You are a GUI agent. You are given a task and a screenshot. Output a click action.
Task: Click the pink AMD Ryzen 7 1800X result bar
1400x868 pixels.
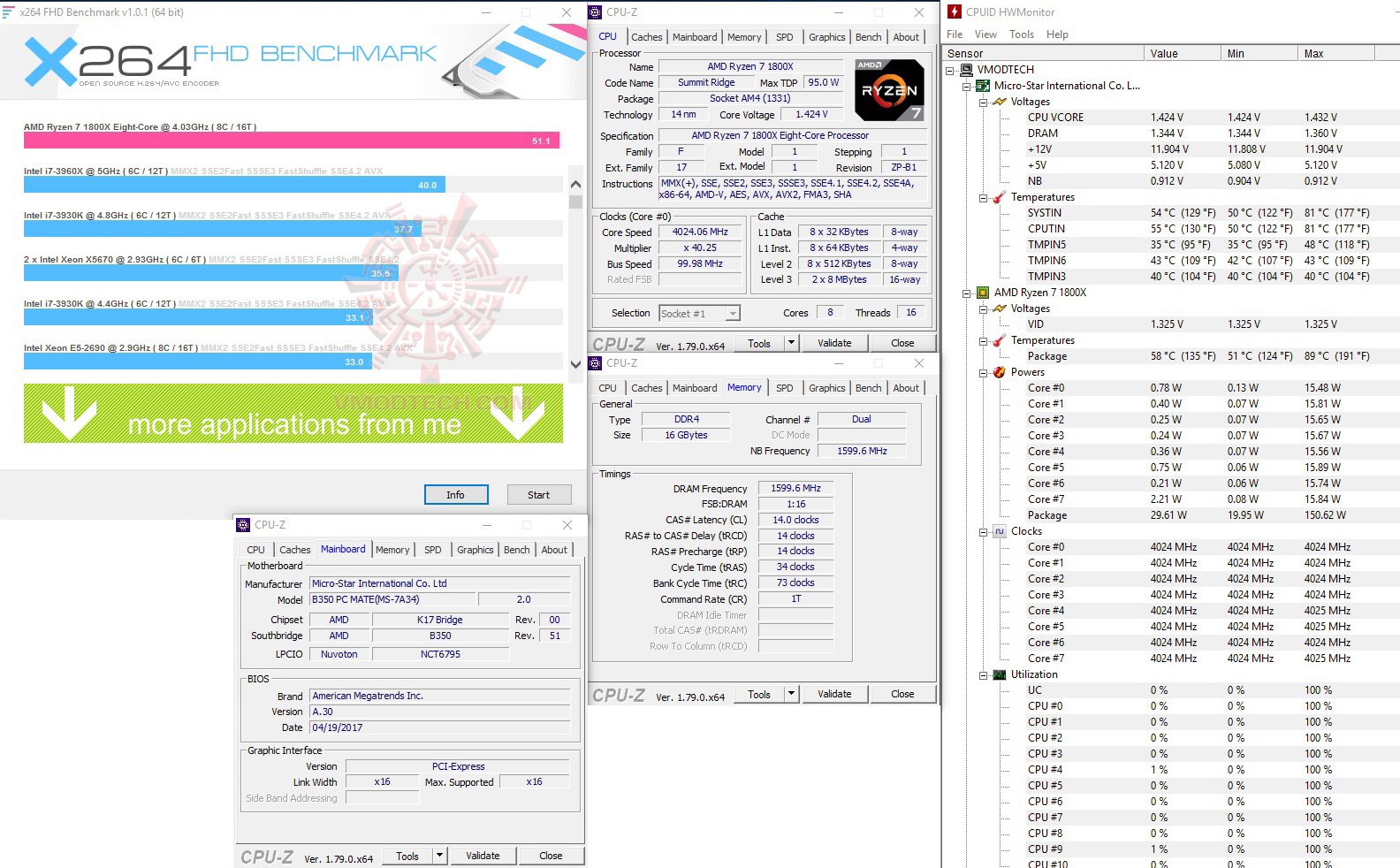(292, 141)
